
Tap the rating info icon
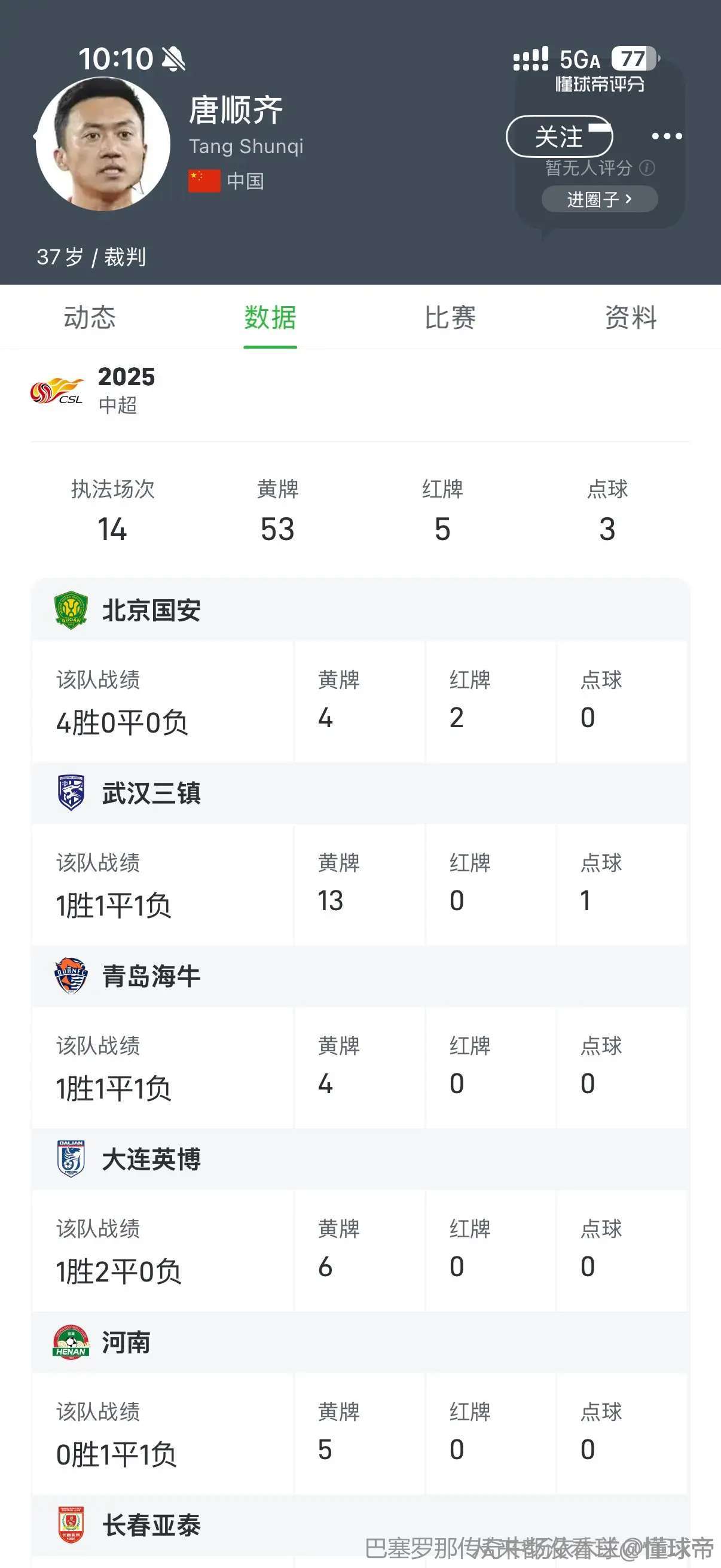pos(647,167)
